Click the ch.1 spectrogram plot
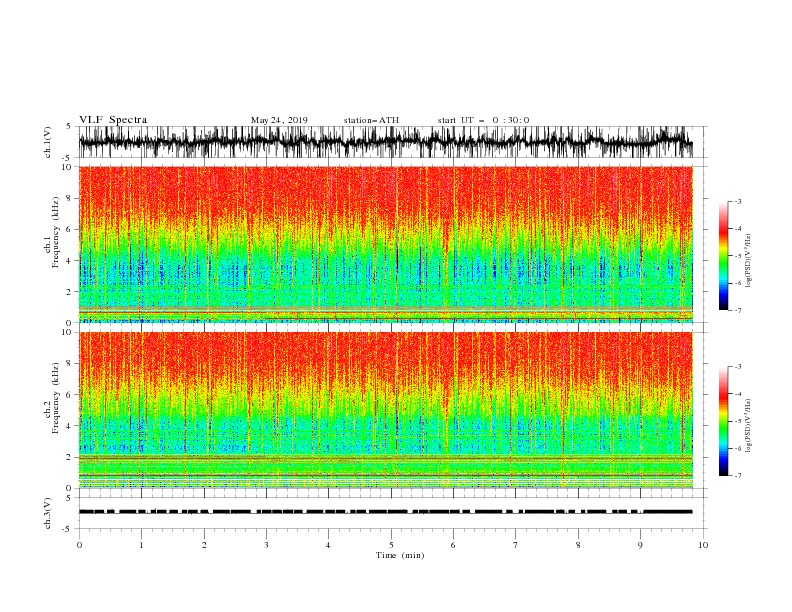792x612 pixels. tap(386, 244)
